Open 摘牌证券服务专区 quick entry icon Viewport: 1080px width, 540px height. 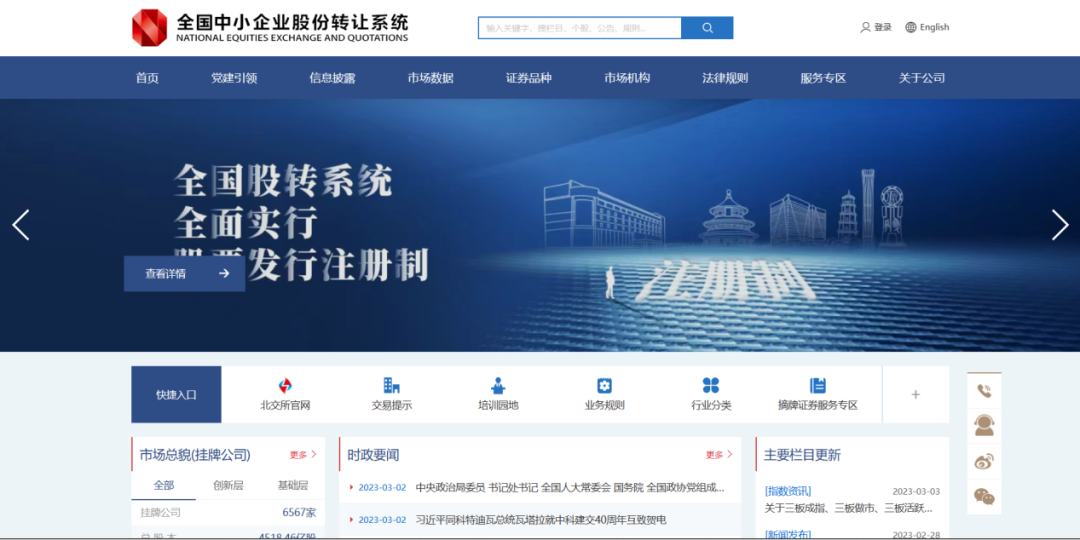coord(818,386)
